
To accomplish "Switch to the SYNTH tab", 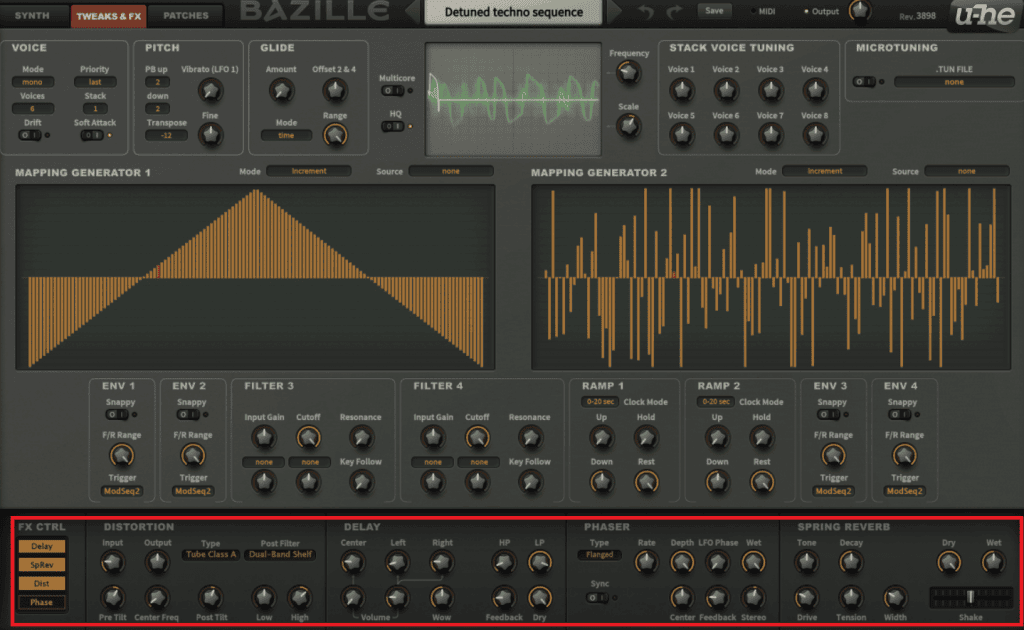I will [32, 15].
